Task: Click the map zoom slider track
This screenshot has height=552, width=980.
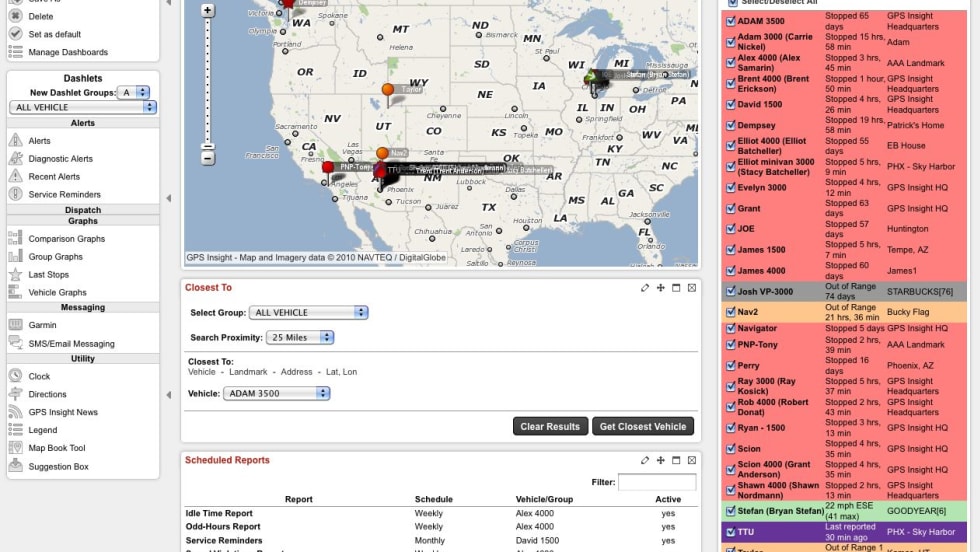Action: coord(207,80)
